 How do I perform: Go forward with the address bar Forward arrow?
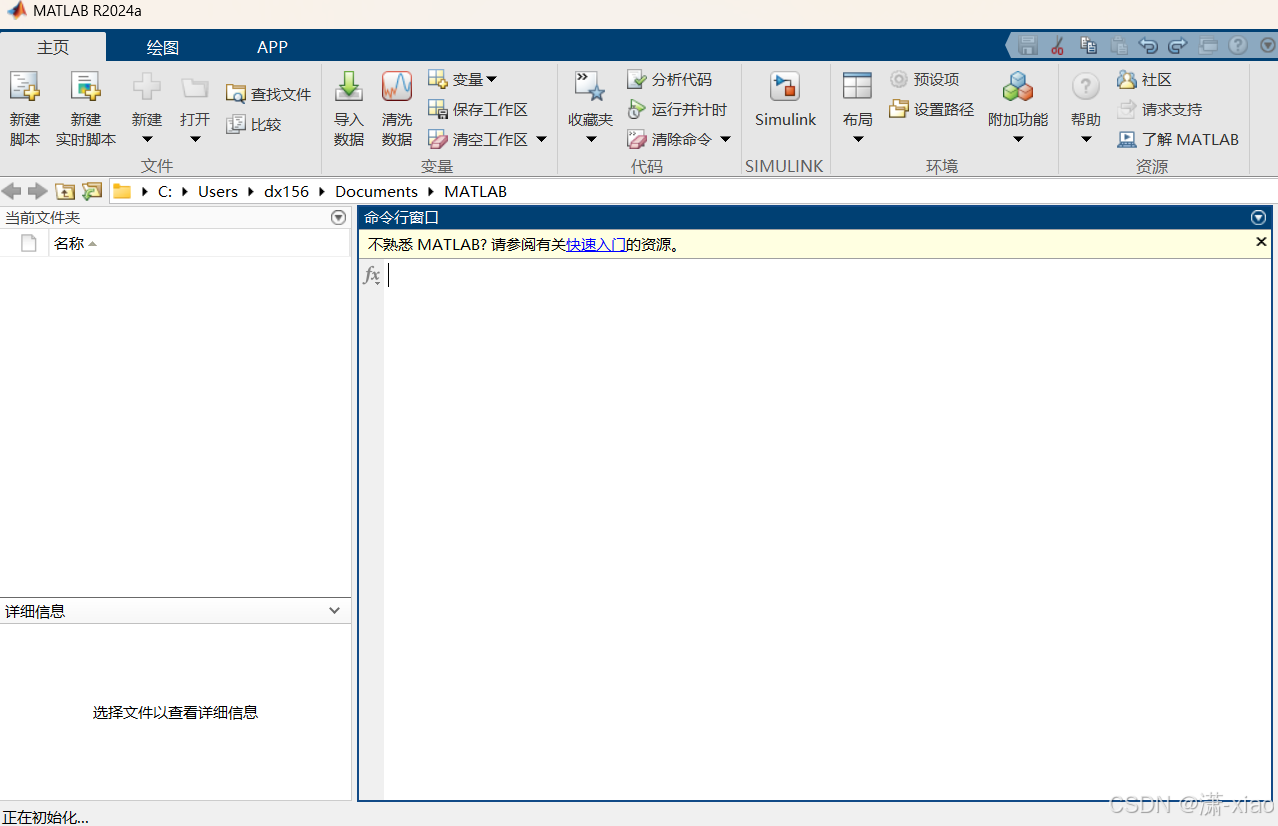click(37, 191)
